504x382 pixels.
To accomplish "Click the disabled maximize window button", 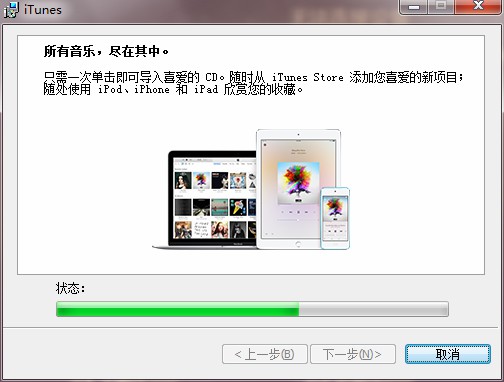I will click(x=441, y=7).
